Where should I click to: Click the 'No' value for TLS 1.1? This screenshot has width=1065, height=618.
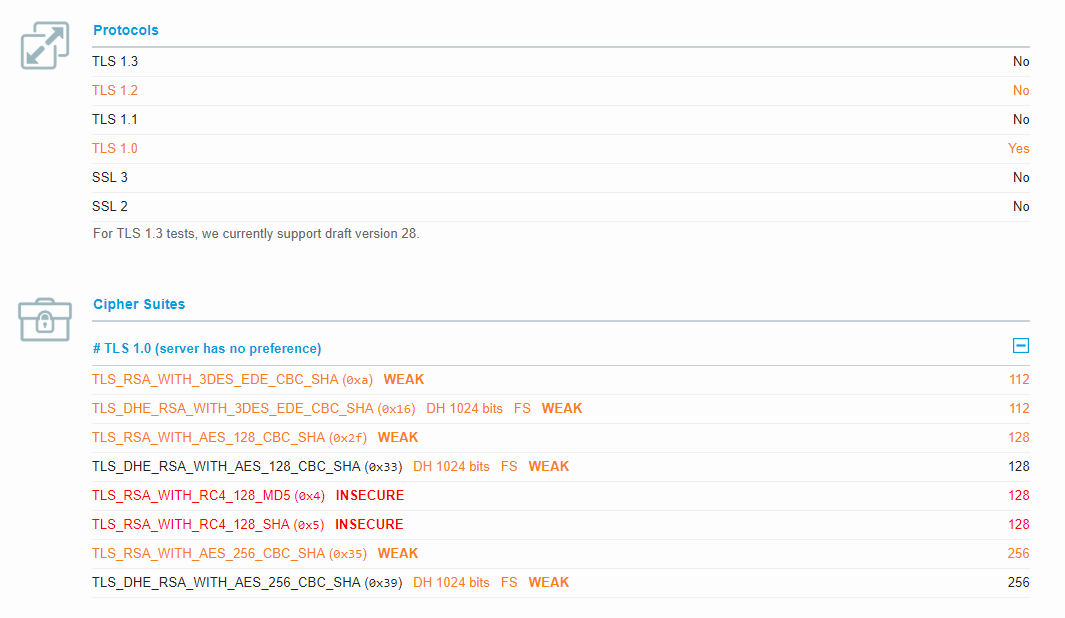coord(1021,120)
